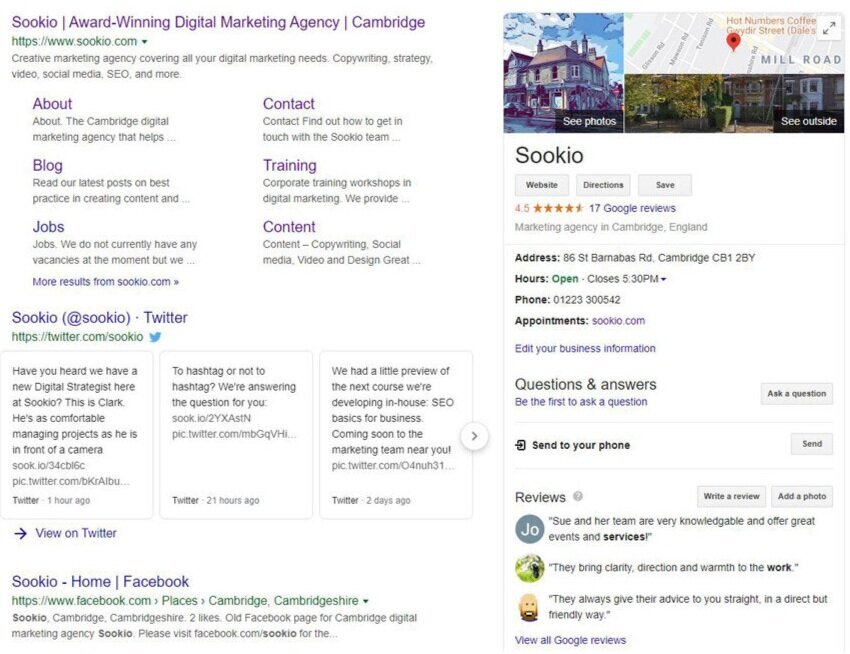Expand the map with the arrows icon
The height and width of the screenshot is (654, 850).
(829, 28)
